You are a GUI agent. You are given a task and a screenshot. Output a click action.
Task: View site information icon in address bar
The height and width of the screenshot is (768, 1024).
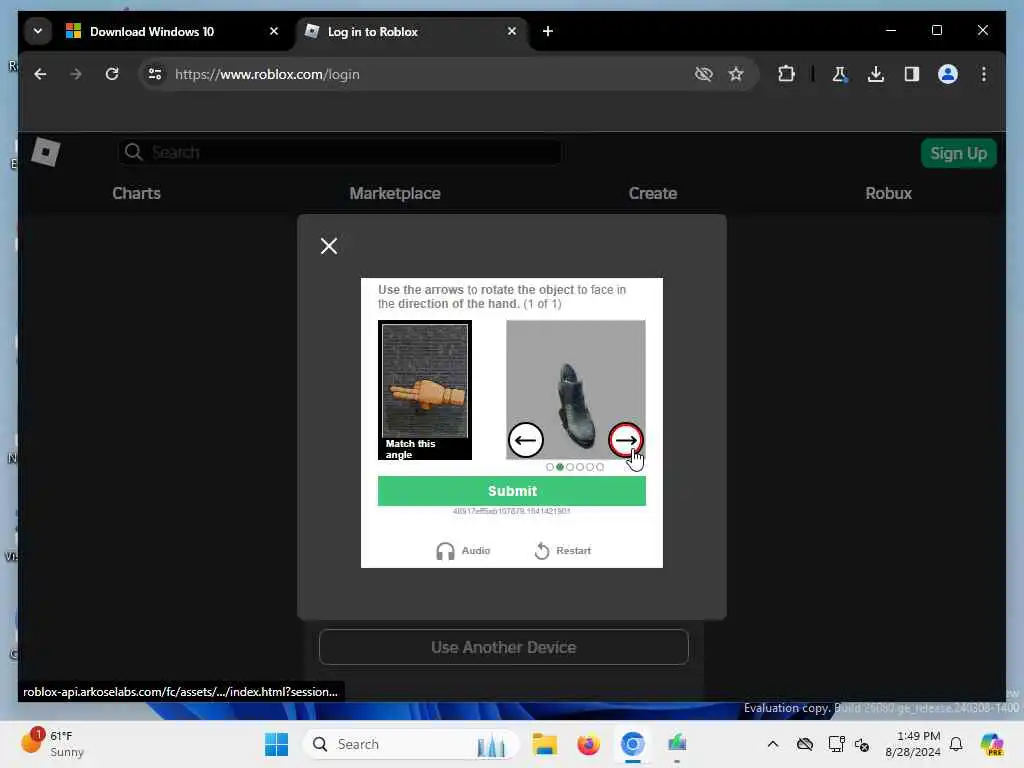coord(155,74)
